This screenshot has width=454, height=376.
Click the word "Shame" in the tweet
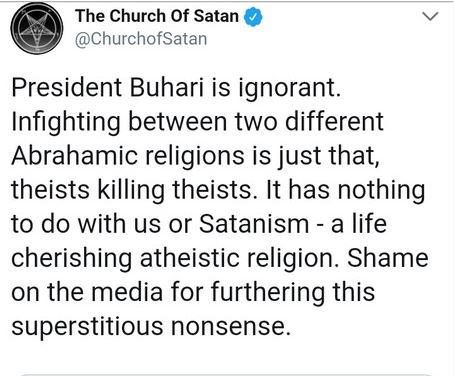point(388,258)
